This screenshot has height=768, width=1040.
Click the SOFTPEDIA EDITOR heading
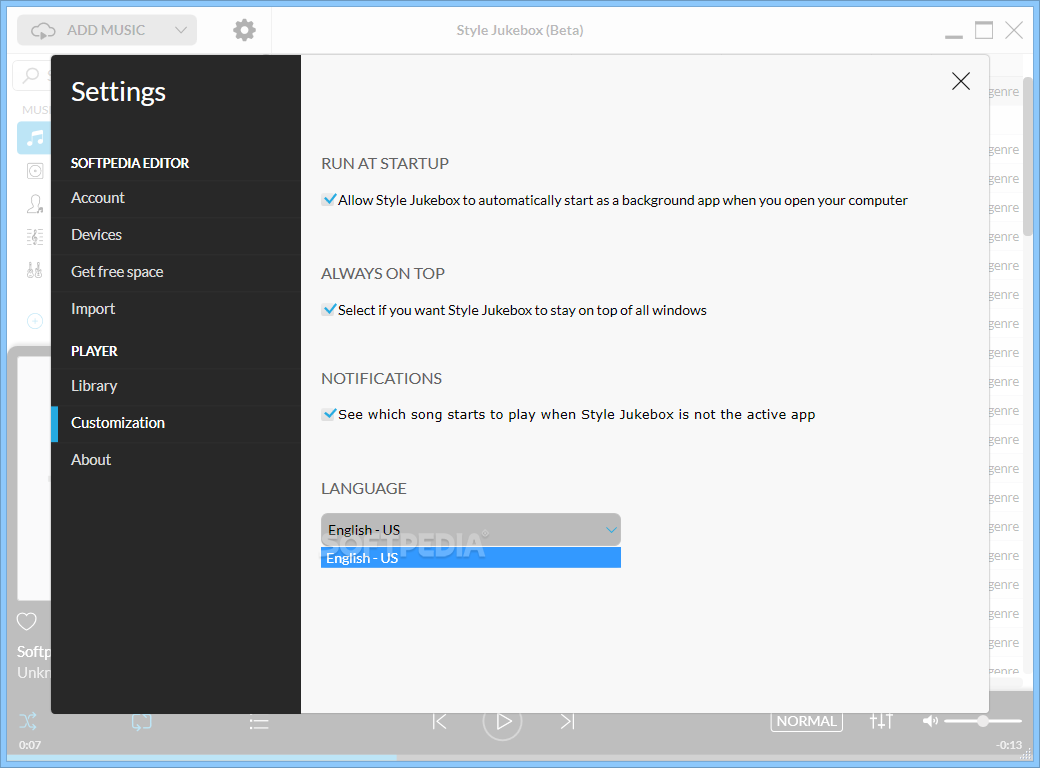coord(130,163)
